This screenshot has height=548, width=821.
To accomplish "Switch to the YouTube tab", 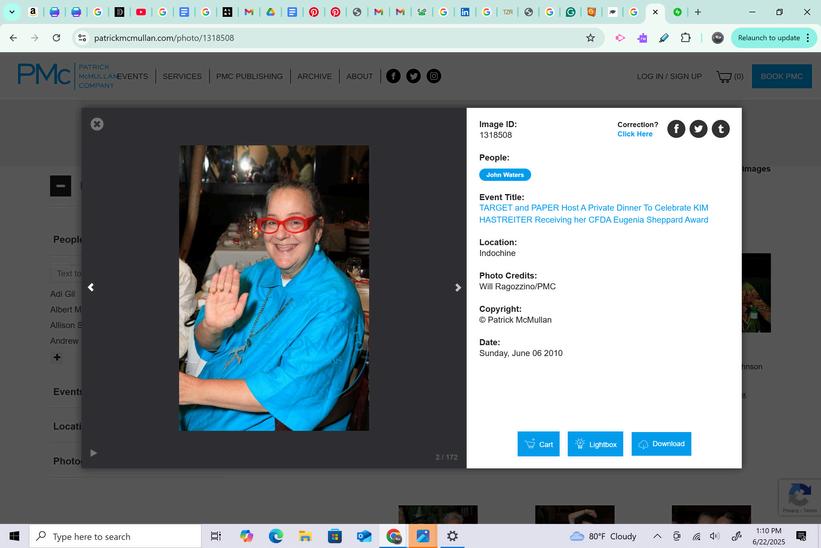I will pyautogui.click(x=141, y=12).
